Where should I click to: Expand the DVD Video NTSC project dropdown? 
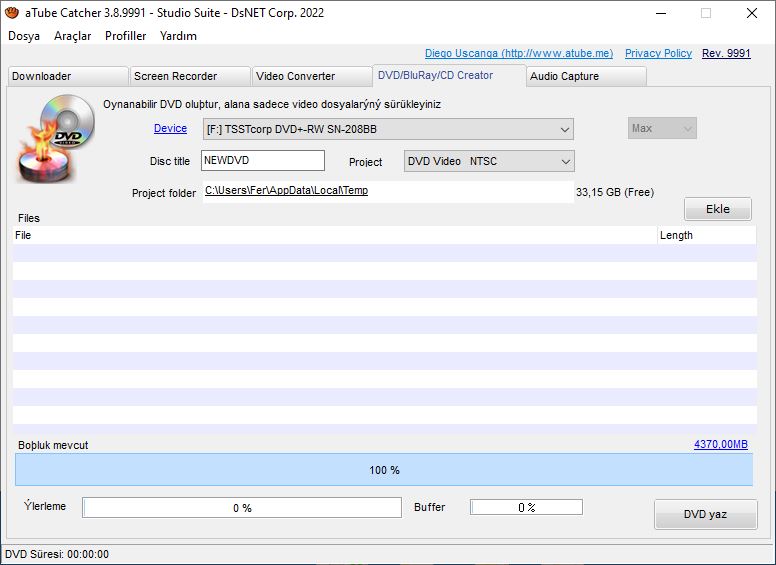click(x=489, y=161)
